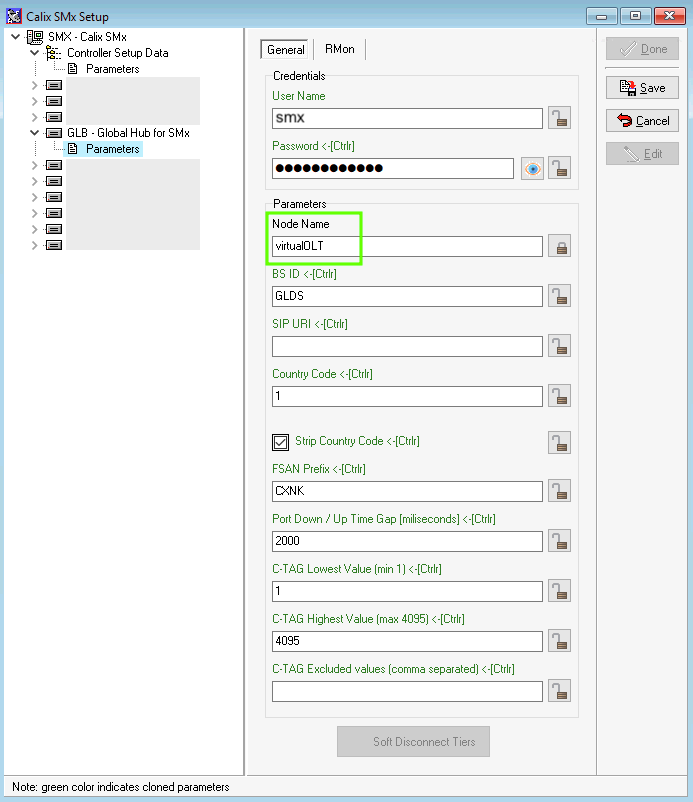Viewport: 693px width, 802px height.
Task: Click the lock icon beside SIP URI
Action: pyautogui.click(x=560, y=346)
